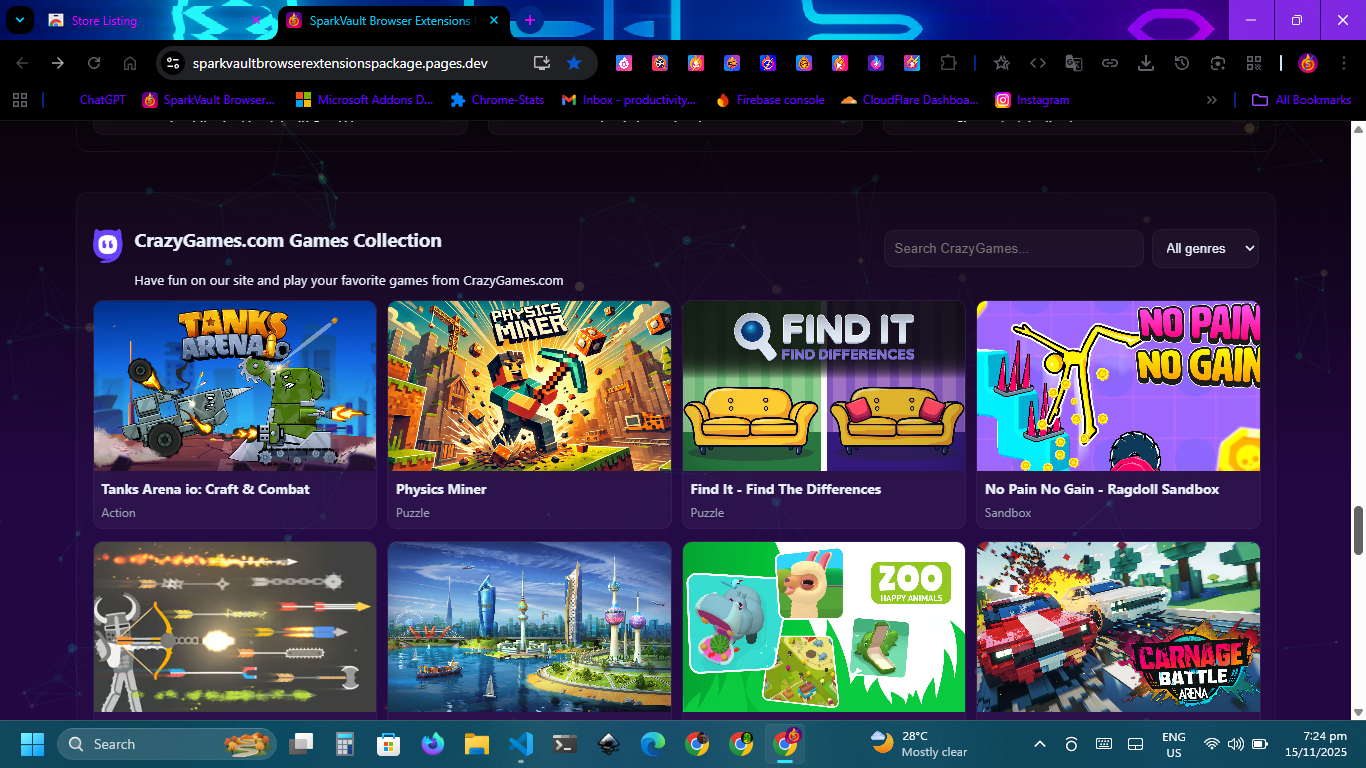Click the copy link icon in toolbar
The image size is (1366, 768).
tap(1110, 63)
